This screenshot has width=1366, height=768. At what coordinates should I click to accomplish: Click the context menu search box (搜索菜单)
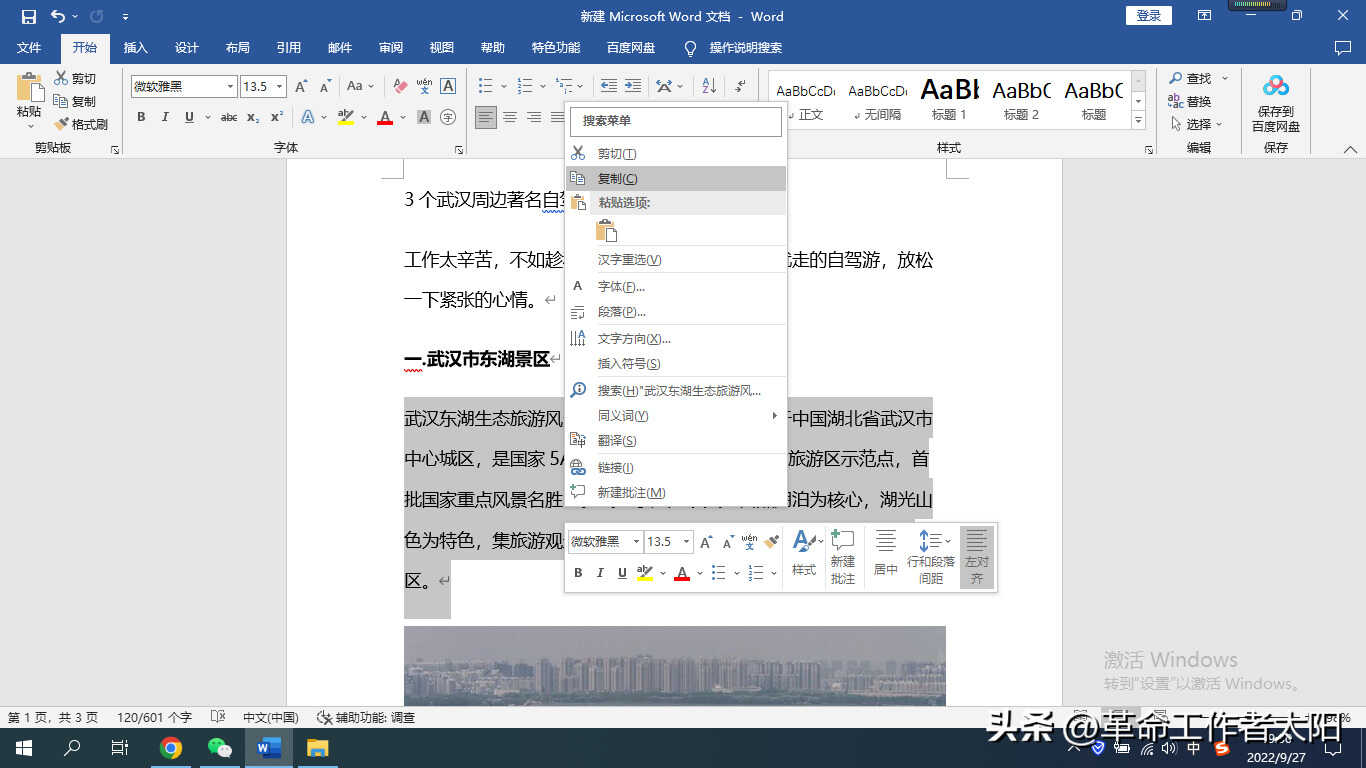pos(676,121)
